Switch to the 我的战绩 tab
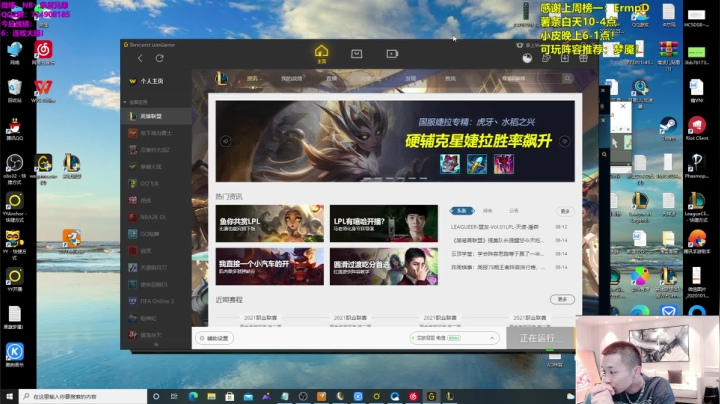Screen dimensions: 720x404 pyautogui.click(x=292, y=79)
